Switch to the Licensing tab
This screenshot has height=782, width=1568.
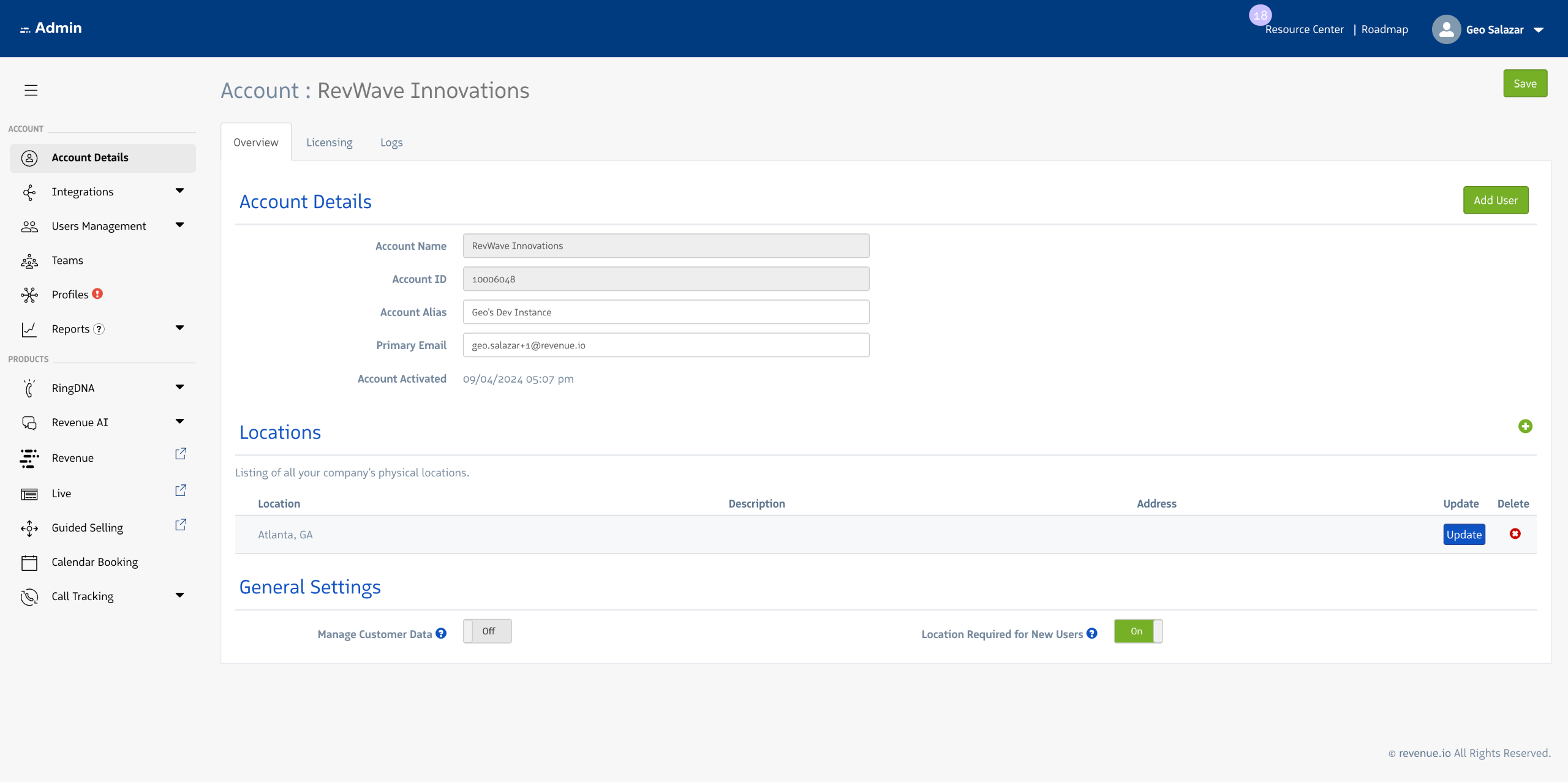(x=329, y=143)
